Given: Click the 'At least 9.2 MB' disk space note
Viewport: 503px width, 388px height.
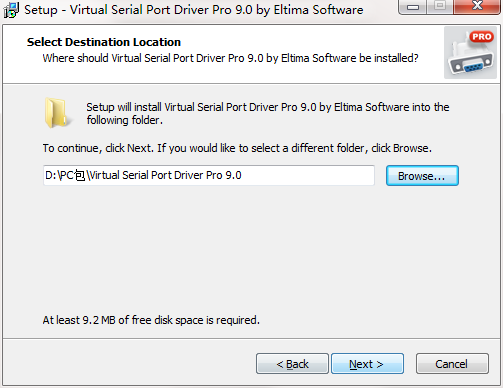Looking at the screenshot, I should [x=151, y=320].
